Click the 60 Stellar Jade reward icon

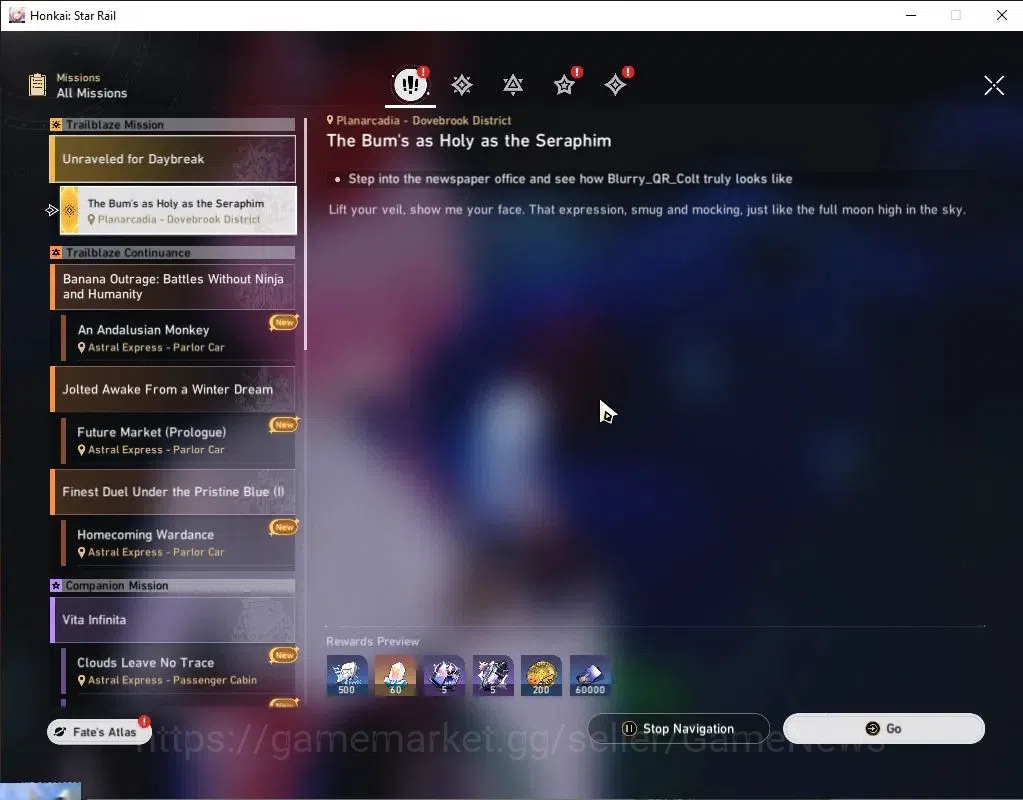pyautogui.click(x=395, y=675)
